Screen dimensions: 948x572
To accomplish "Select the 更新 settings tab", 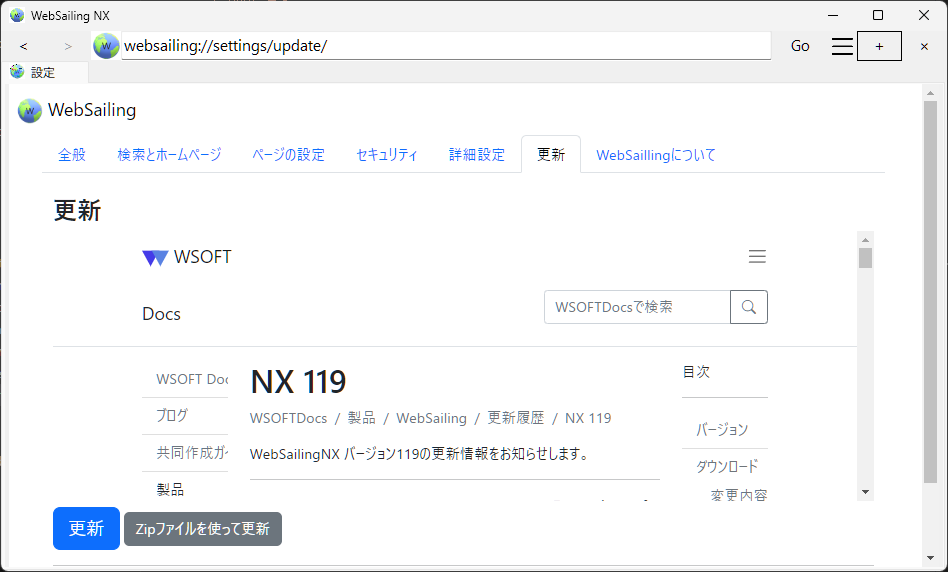I will click(x=551, y=155).
